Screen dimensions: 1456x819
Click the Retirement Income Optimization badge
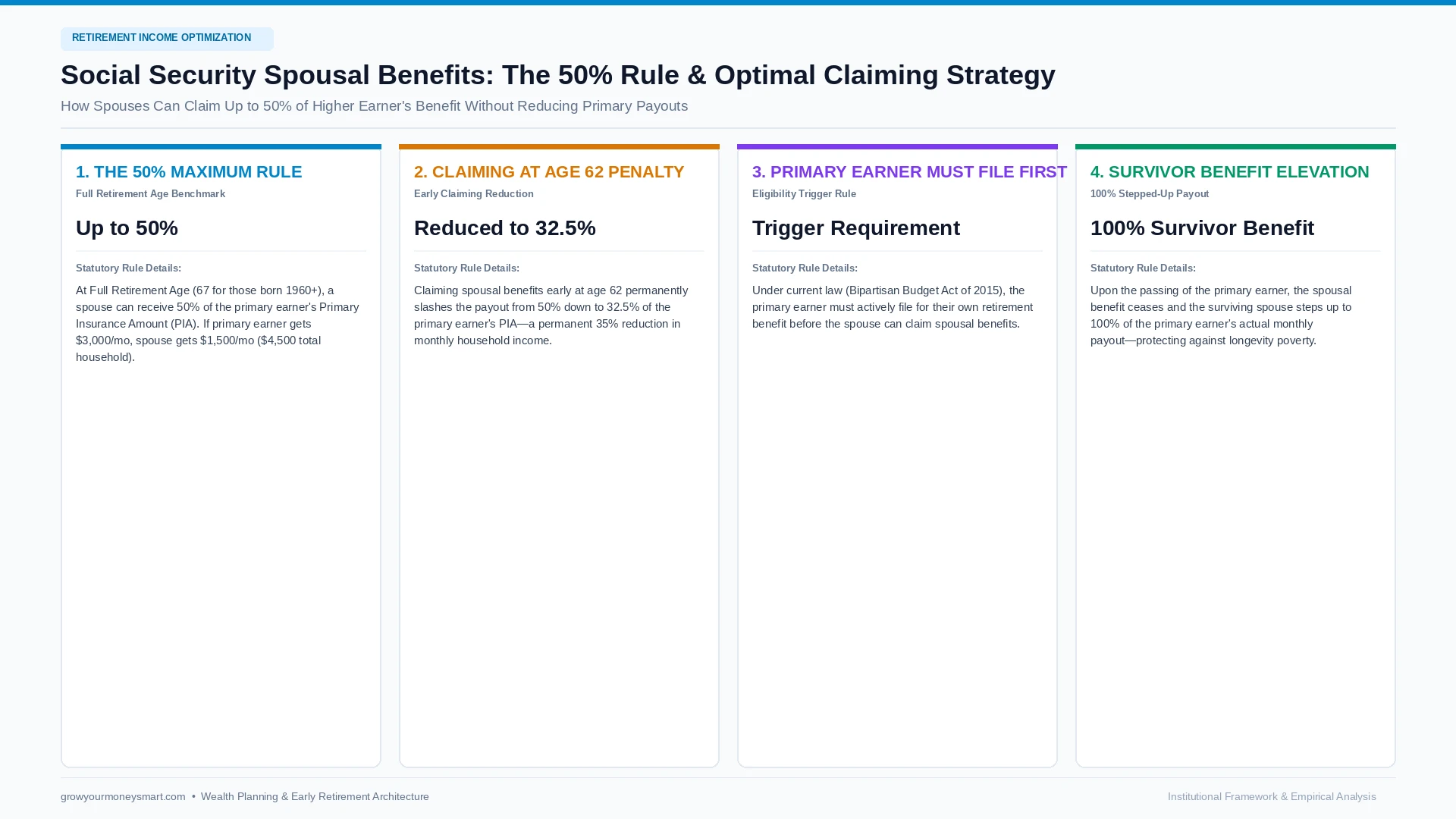pyautogui.click(x=167, y=39)
